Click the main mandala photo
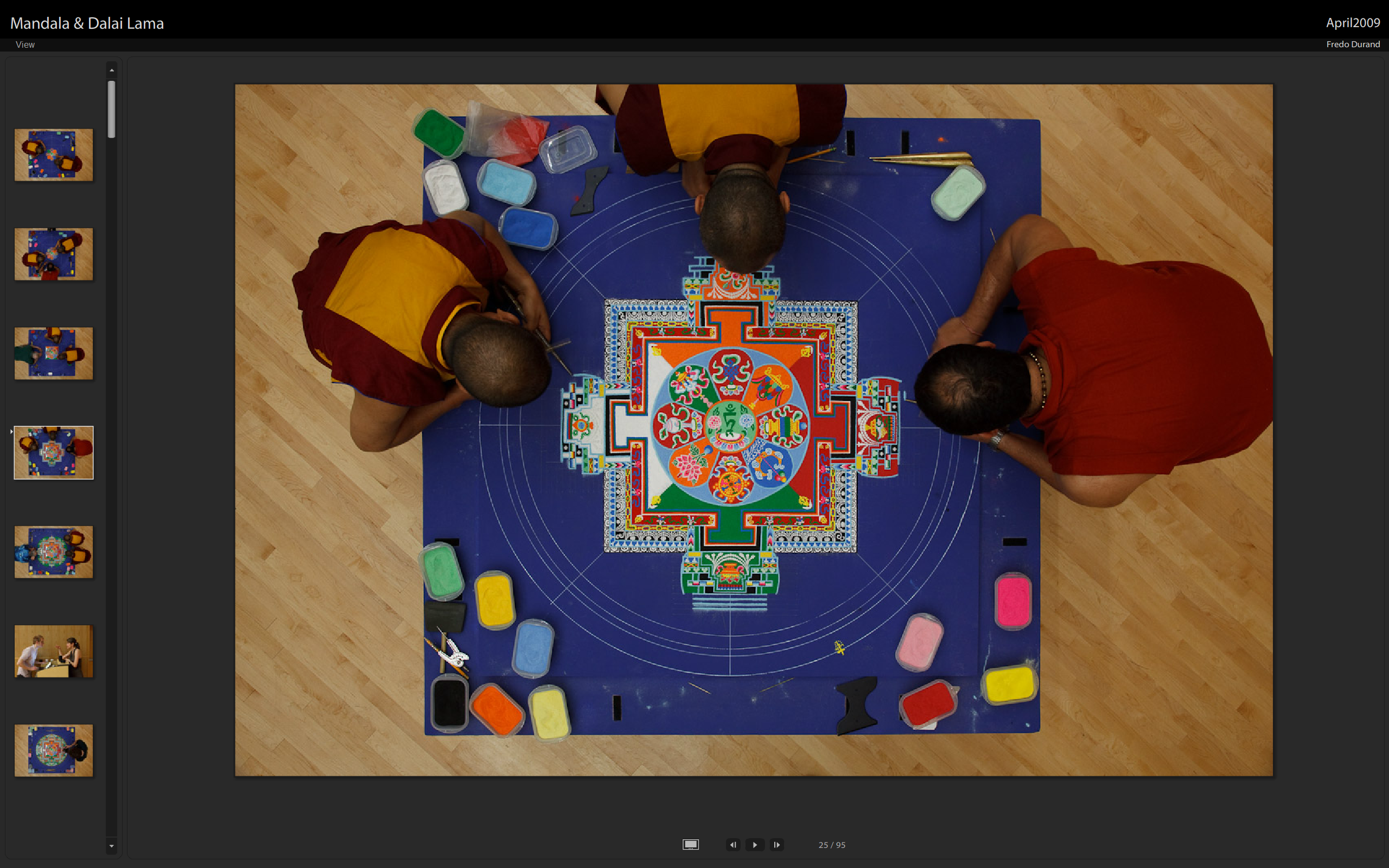1389x868 pixels. click(x=754, y=430)
